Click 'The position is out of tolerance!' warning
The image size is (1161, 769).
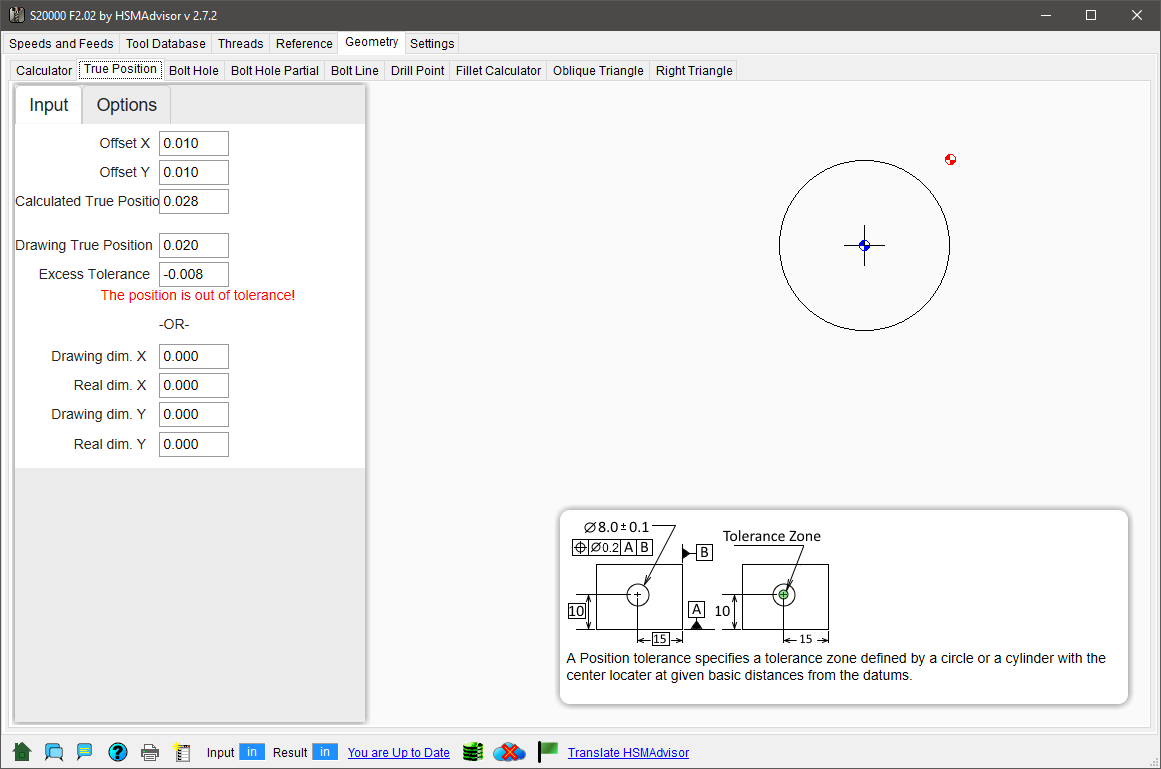tap(198, 295)
